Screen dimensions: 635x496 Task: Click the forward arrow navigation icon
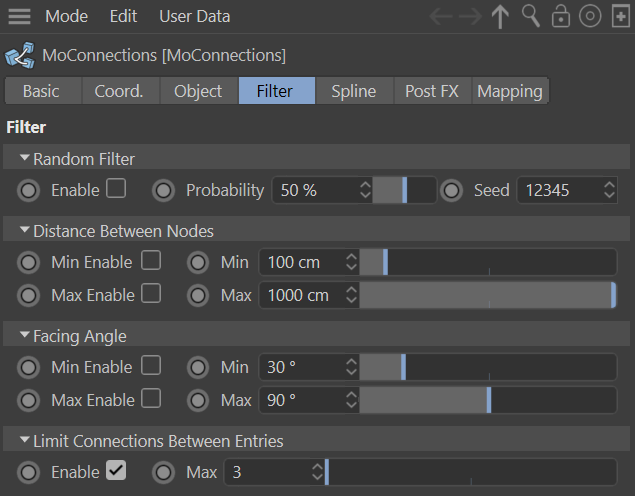point(470,16)
